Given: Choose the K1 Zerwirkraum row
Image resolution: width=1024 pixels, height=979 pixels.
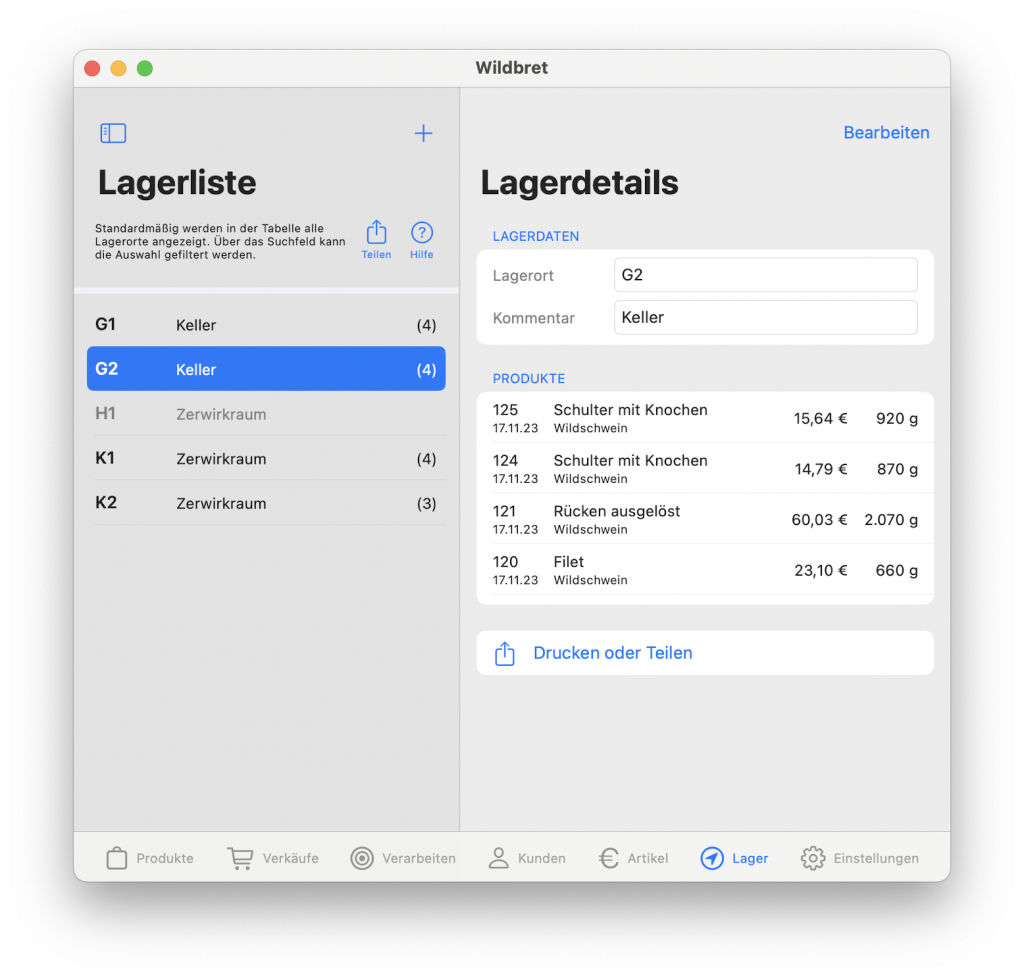Looking at the screenshot, I should pos(266,459).
